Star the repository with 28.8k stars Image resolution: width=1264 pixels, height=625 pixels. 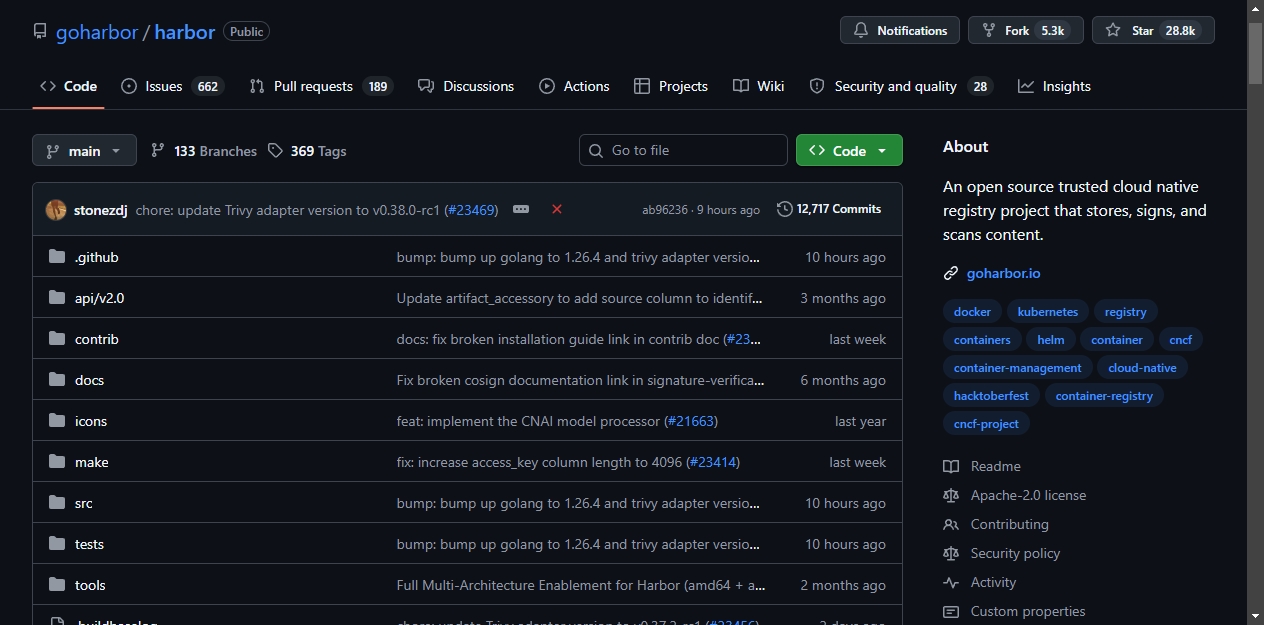[x=1153, y=31]
